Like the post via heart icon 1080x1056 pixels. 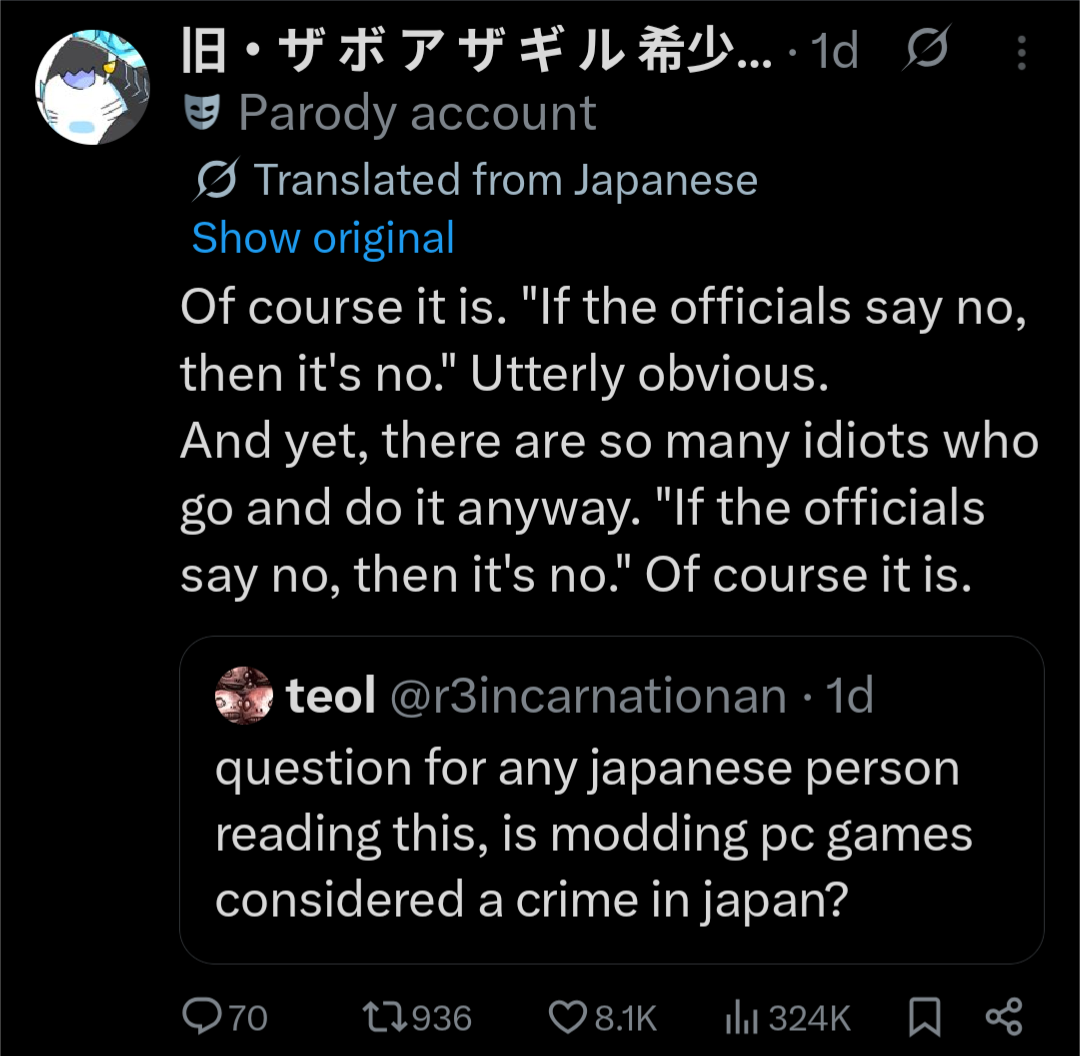tap(566, 1017)
